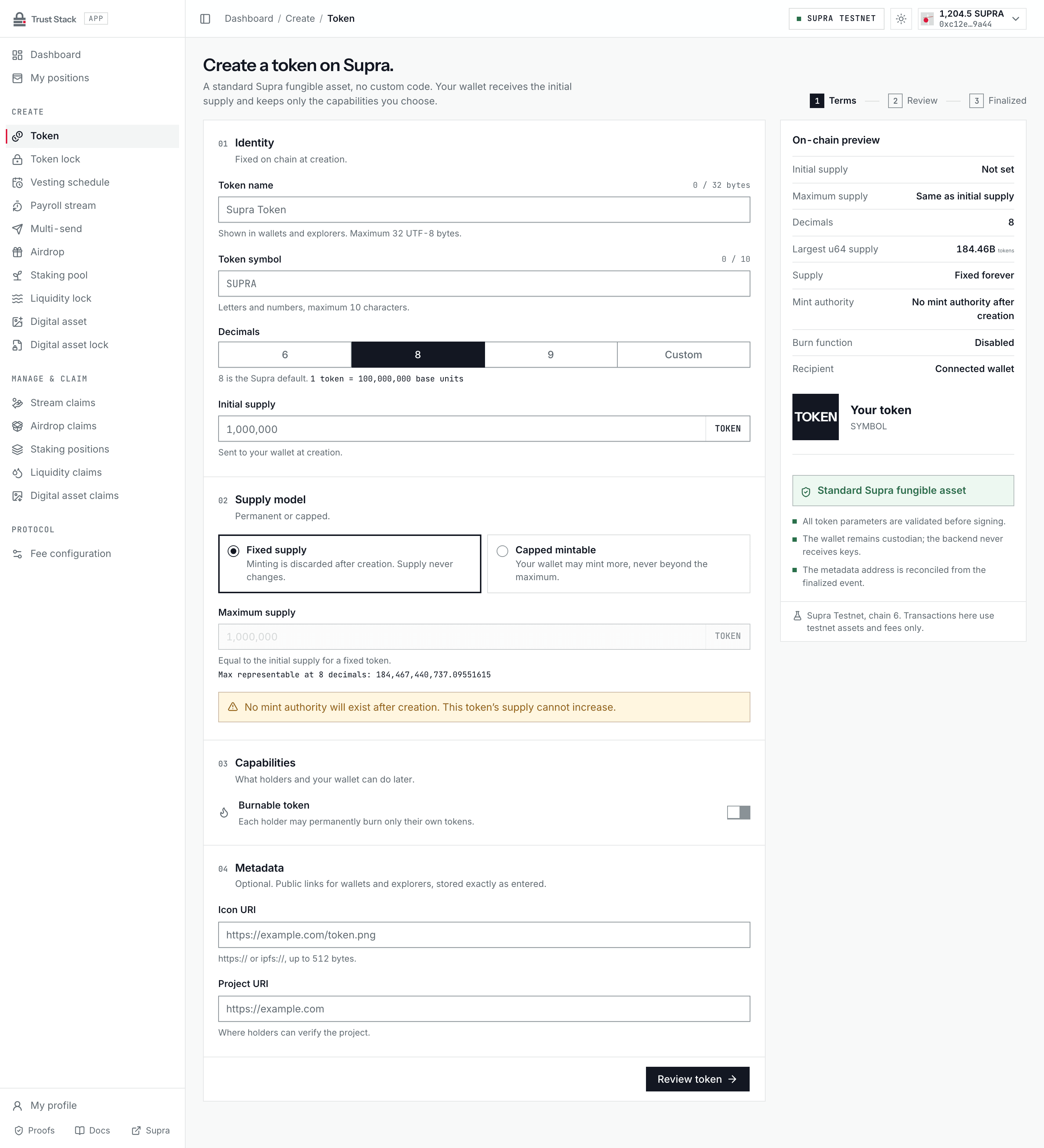Choose 8 decimals

pos(418,355)
